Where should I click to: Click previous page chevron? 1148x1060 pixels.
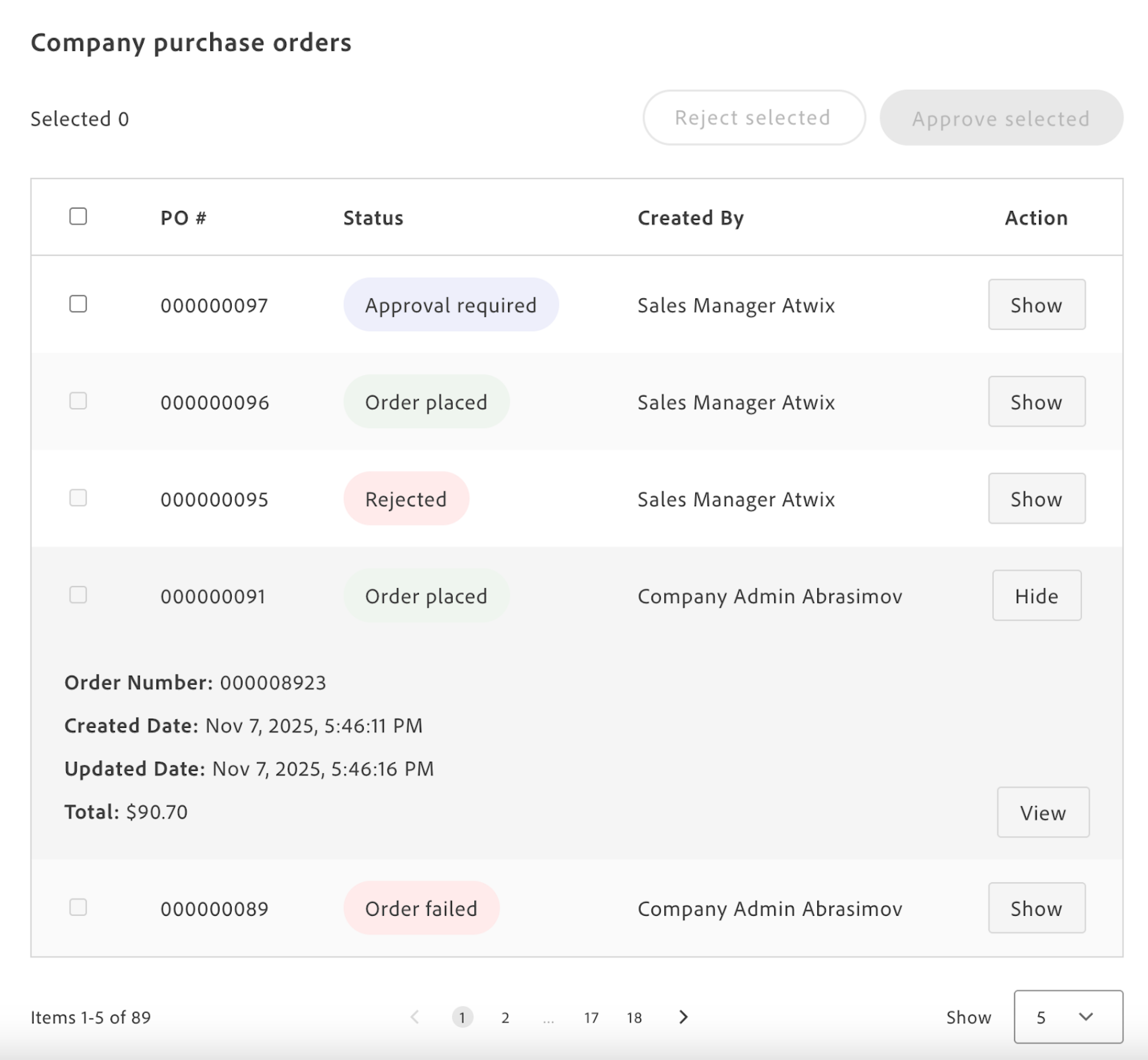click(x=415, y=1017)
